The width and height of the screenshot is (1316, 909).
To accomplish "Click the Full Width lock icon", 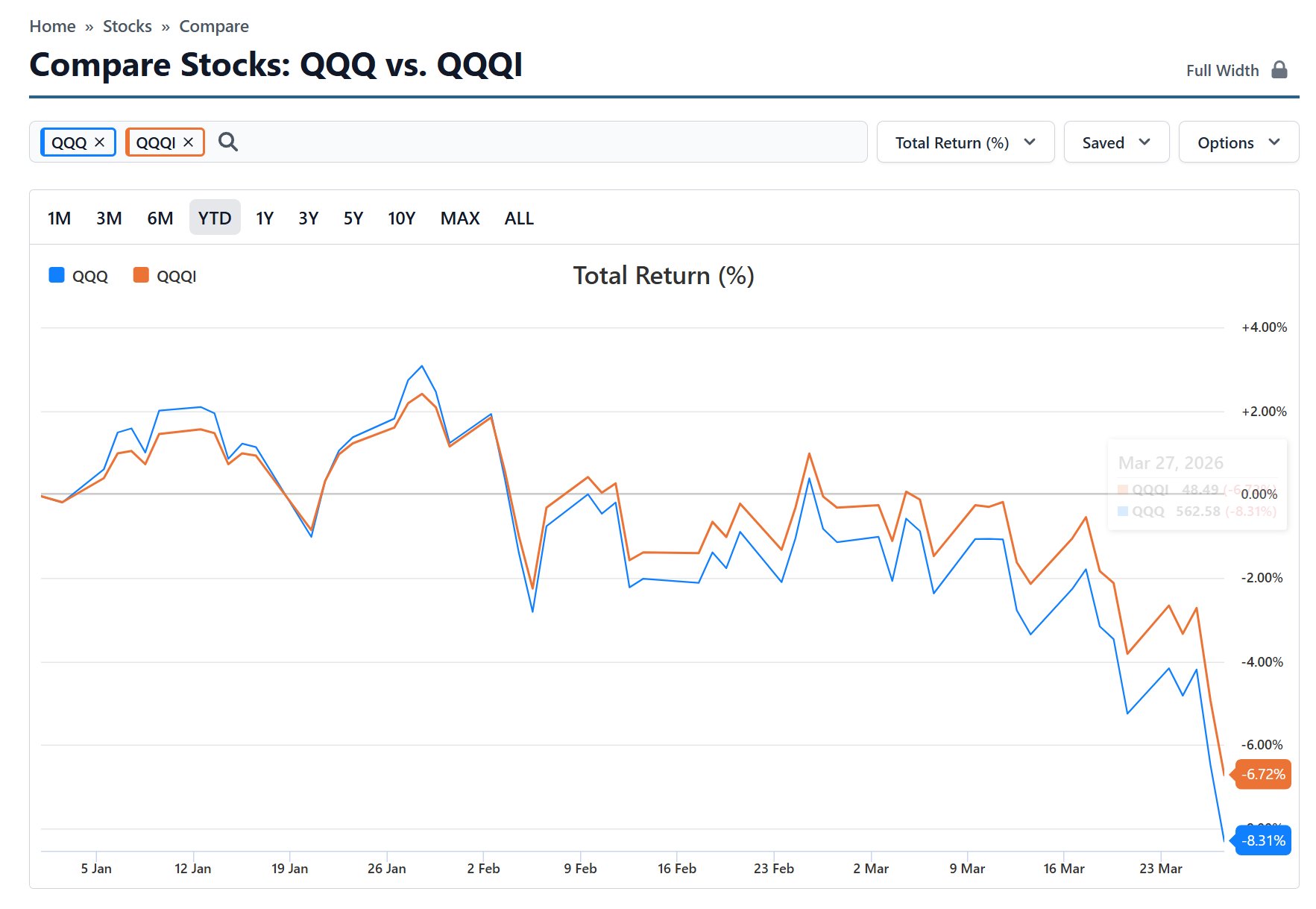I will tap(1279, 70).
